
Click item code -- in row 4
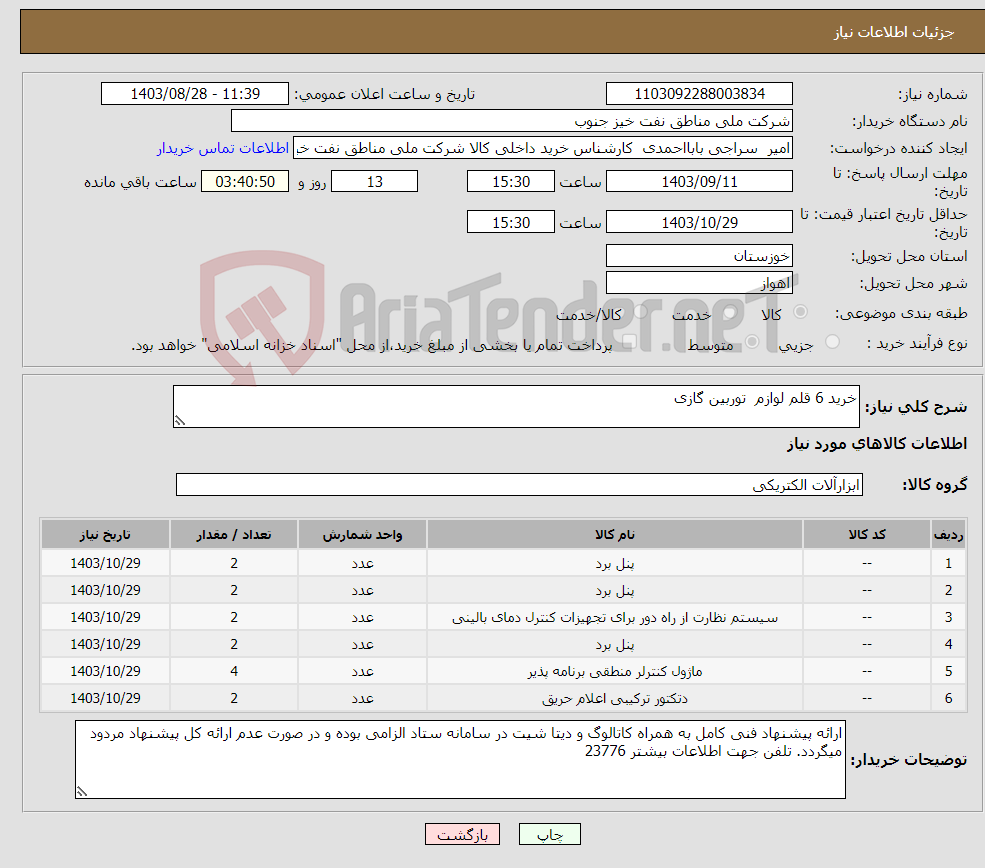[x=867, y=644]
